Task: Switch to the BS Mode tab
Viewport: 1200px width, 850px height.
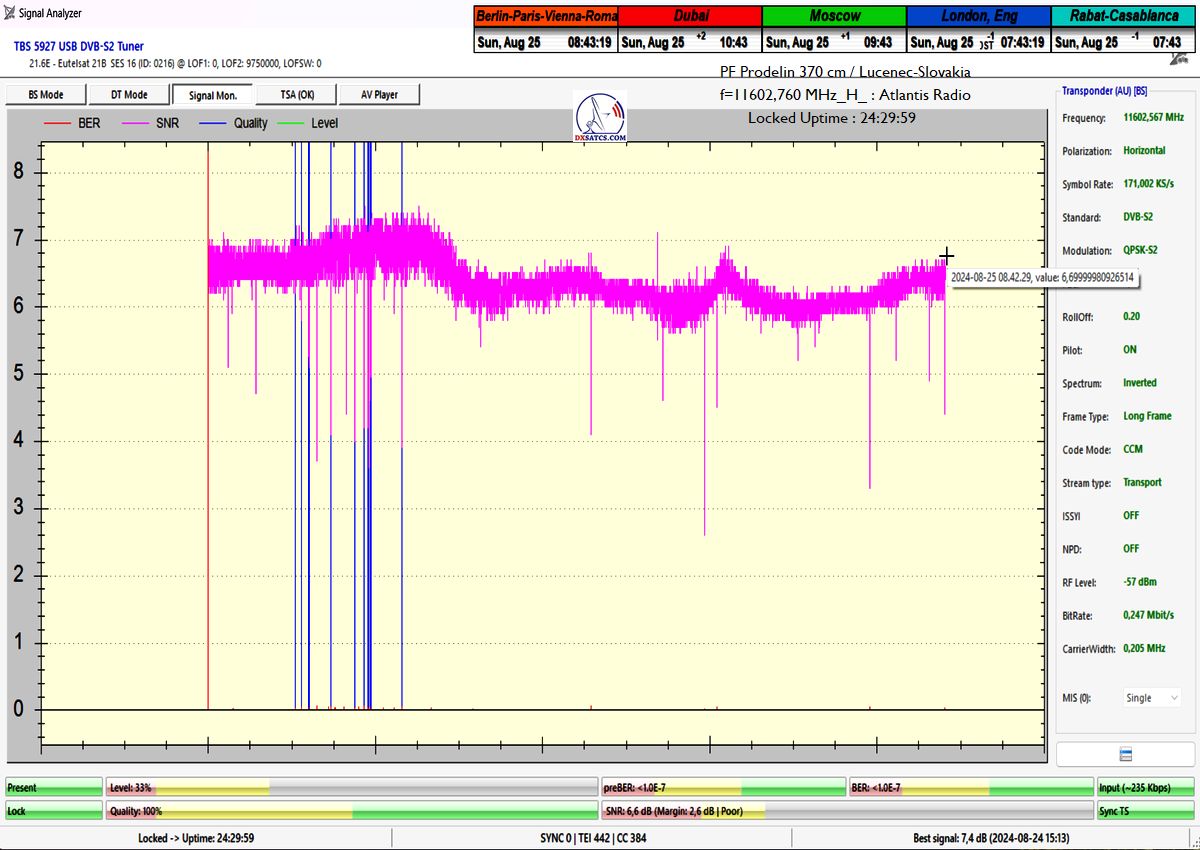Action: point(44,95)
